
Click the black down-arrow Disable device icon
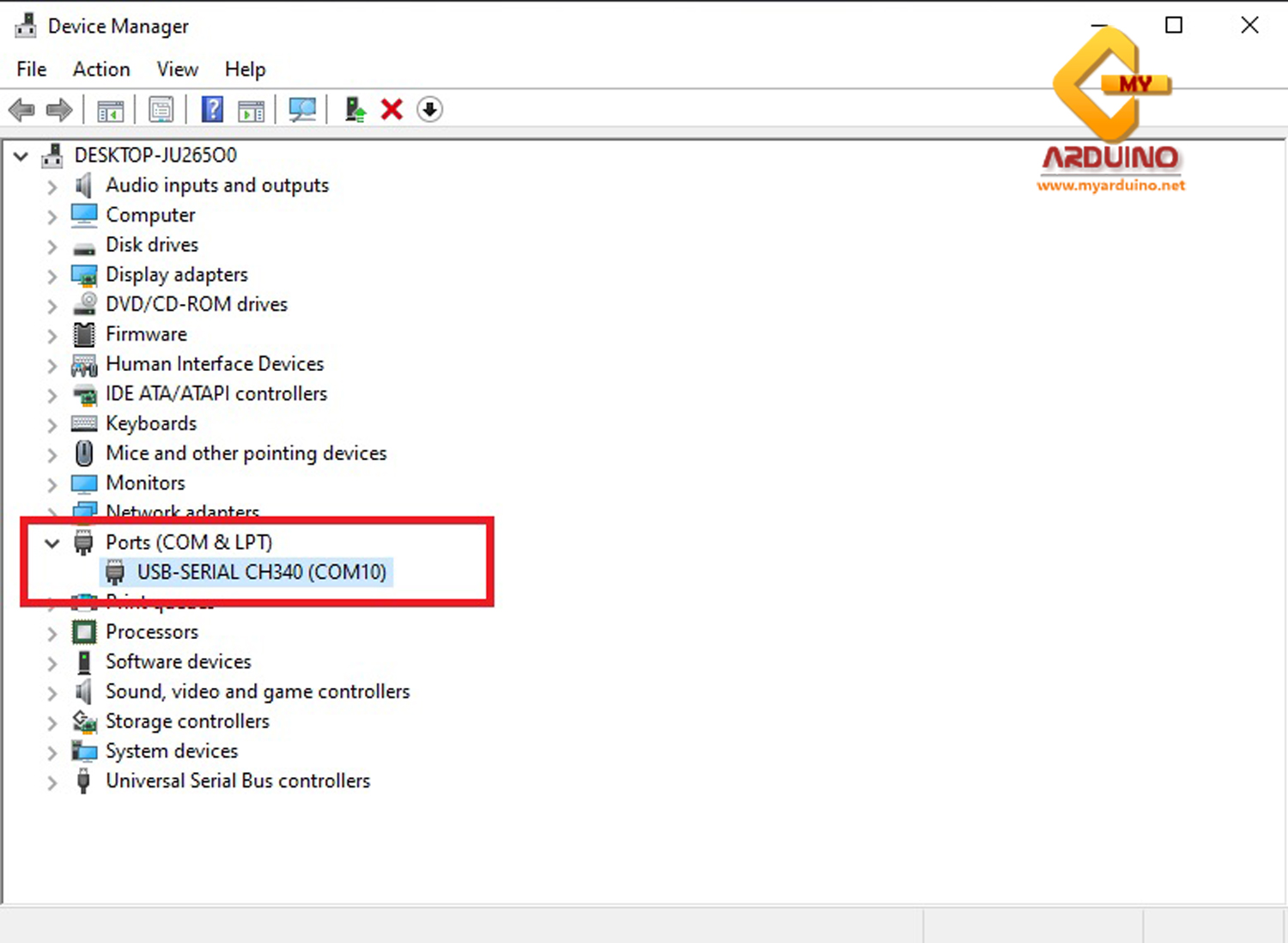tap(429, 110)
